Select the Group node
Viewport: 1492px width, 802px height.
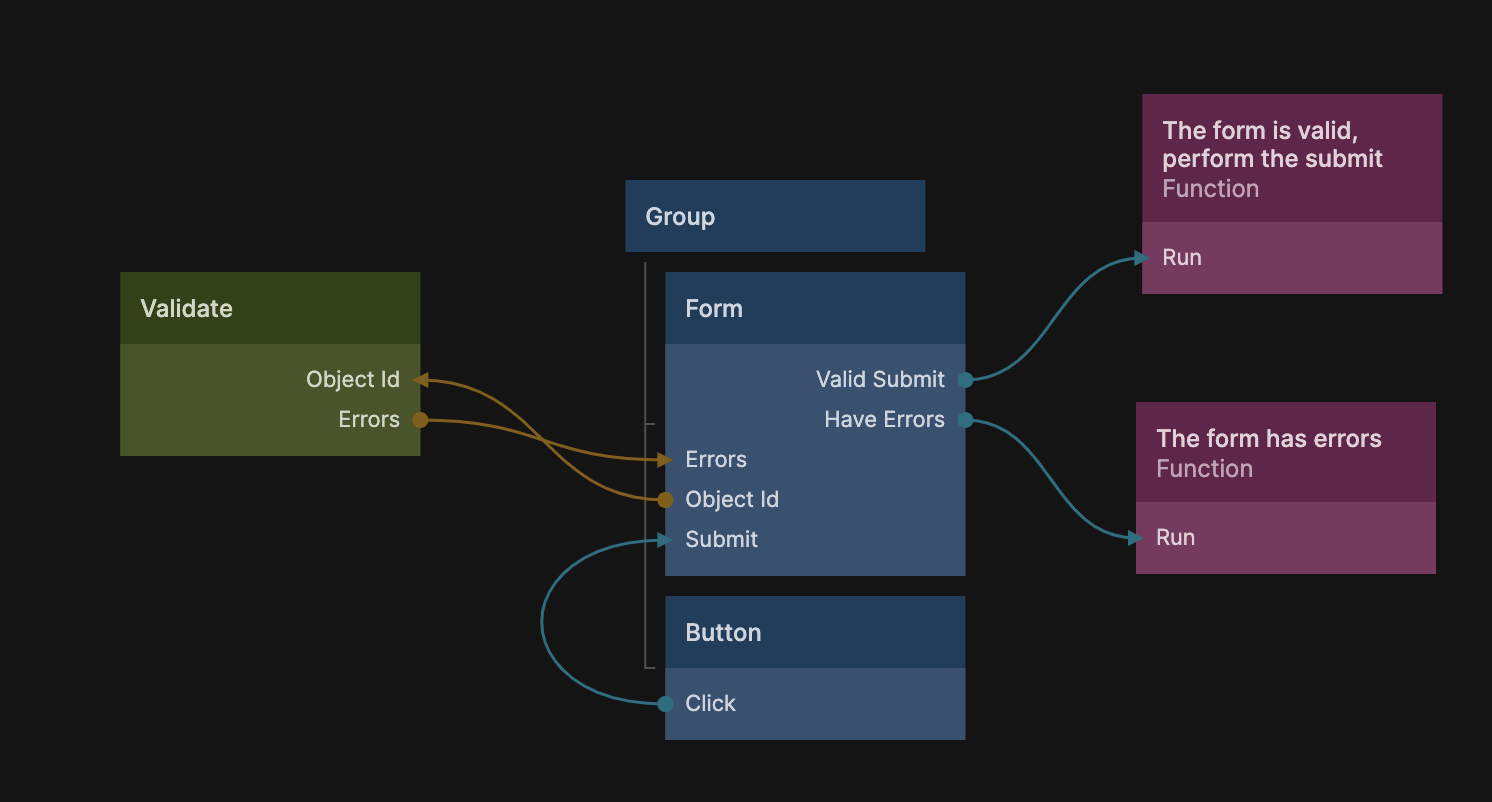(x=775, y=217)
